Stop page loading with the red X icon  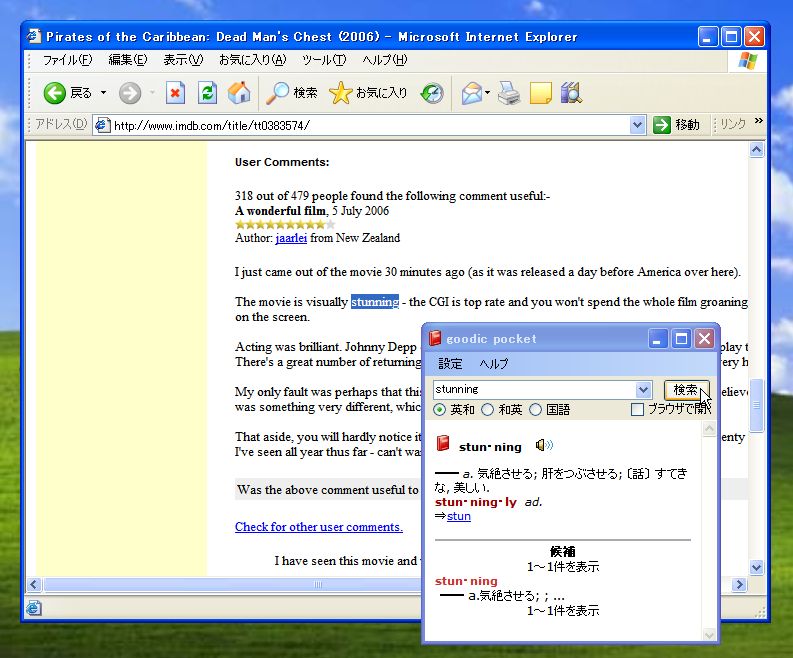(x=175, y=93)
